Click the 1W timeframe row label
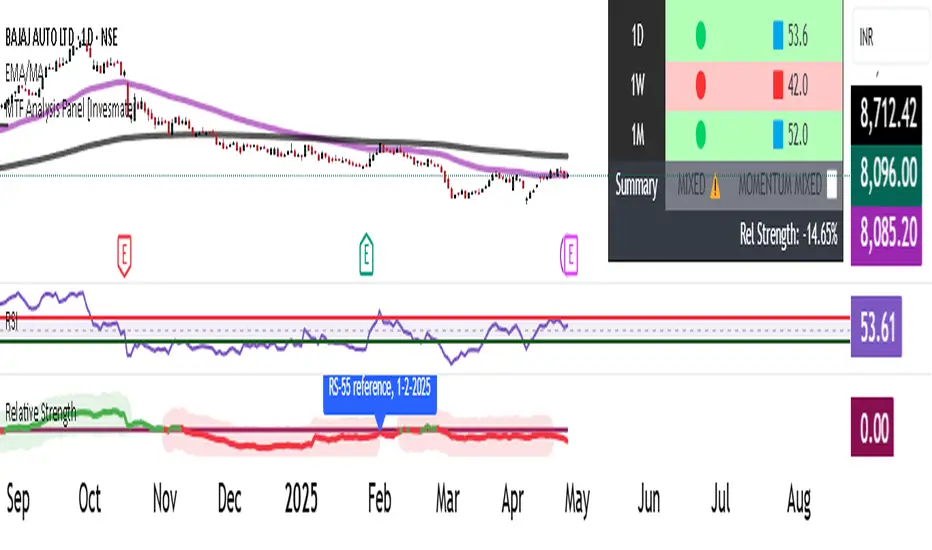Viewport: 932px width, 550px height. pos(637,86)
